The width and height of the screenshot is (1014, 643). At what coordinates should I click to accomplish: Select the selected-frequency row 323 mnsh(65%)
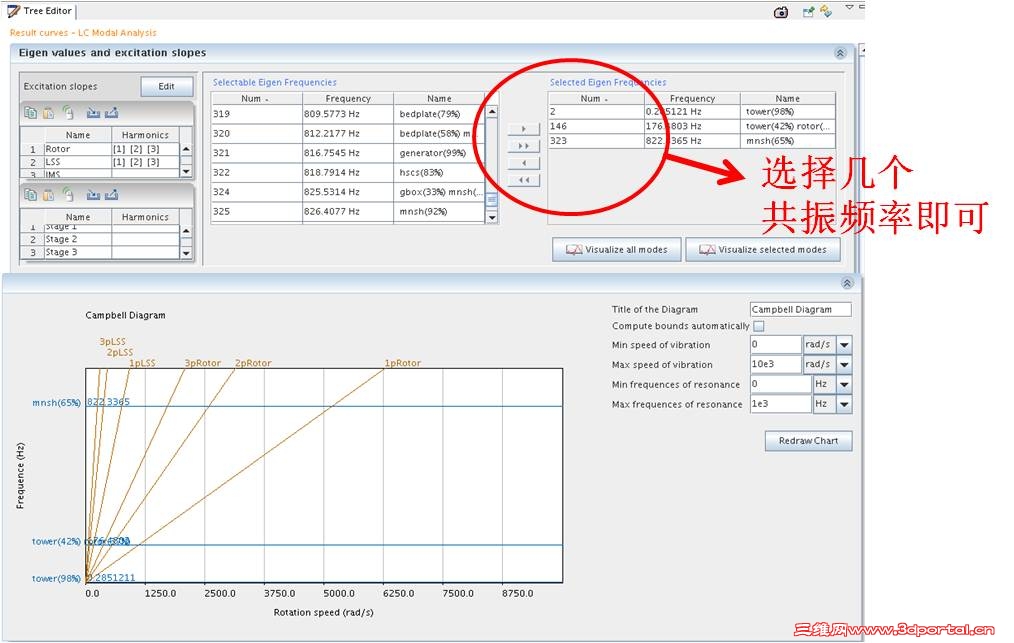[692, 140]
